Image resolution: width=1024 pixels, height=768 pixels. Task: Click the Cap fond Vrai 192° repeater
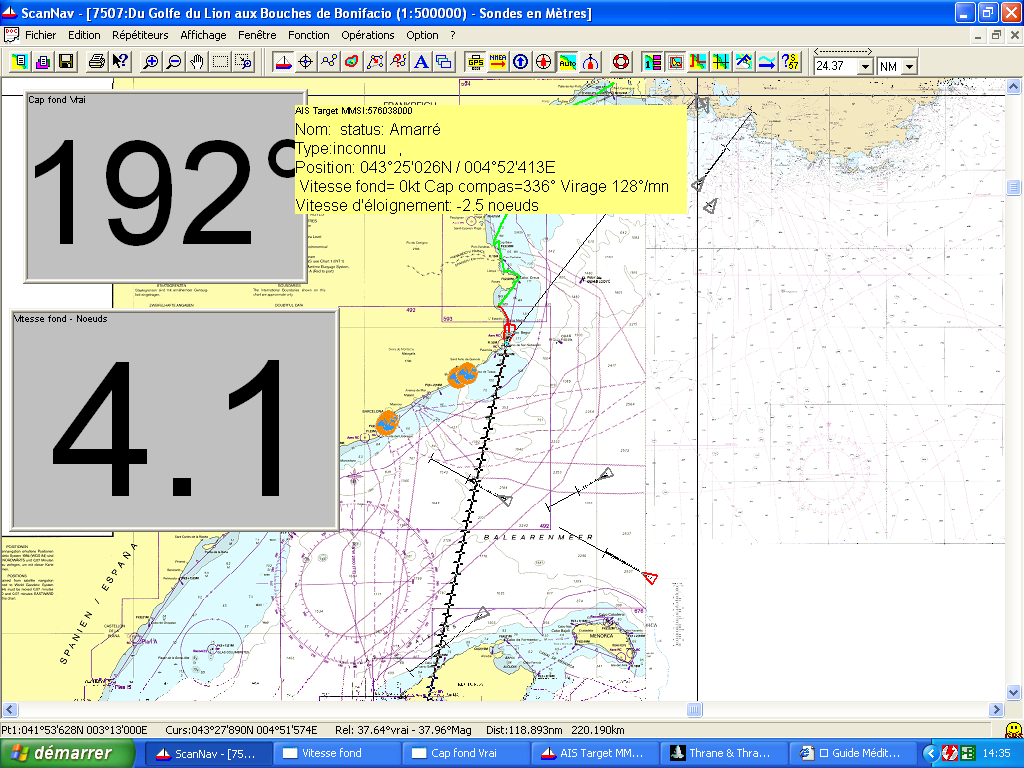coord(166,187)
